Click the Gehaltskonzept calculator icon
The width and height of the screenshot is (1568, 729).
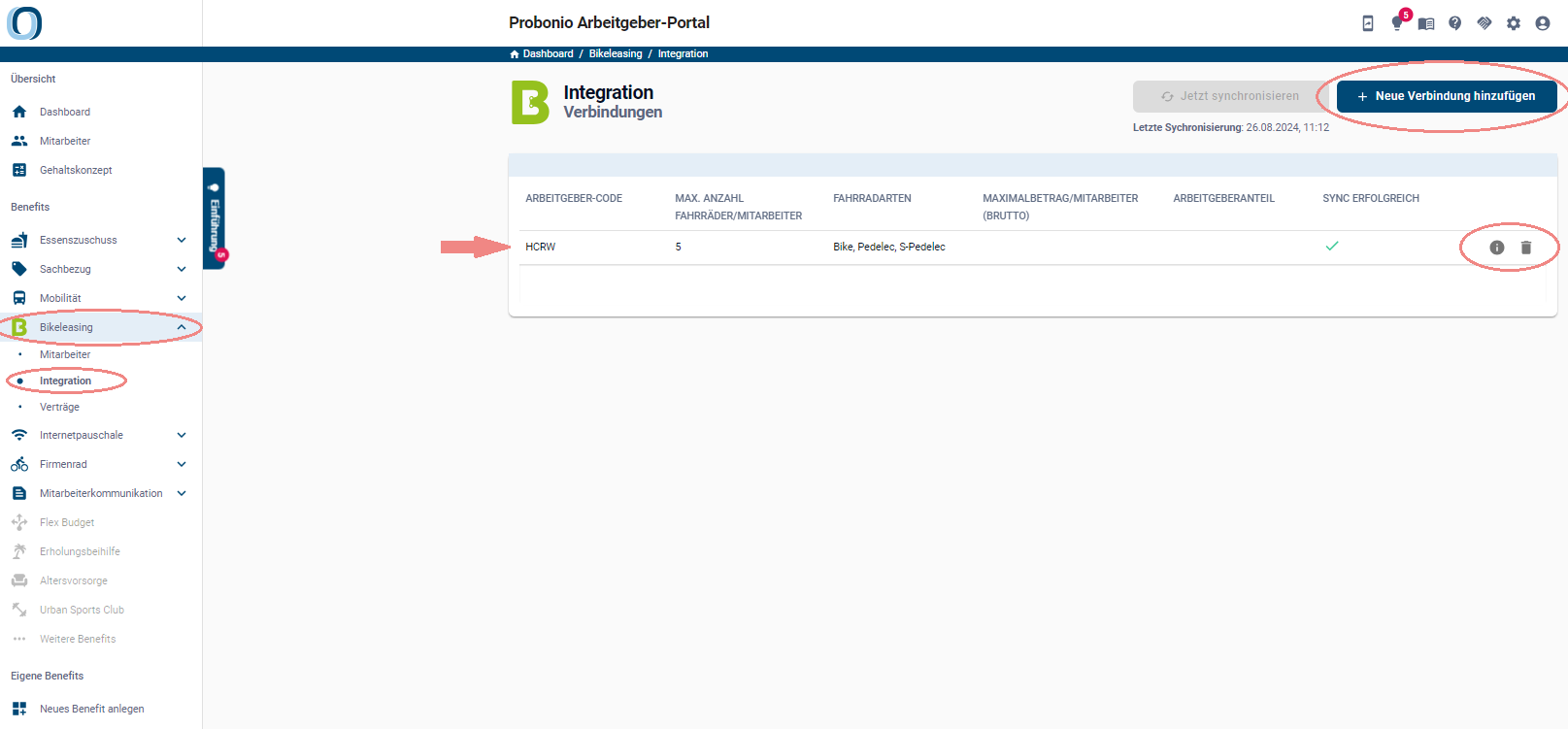coord(19,170)
